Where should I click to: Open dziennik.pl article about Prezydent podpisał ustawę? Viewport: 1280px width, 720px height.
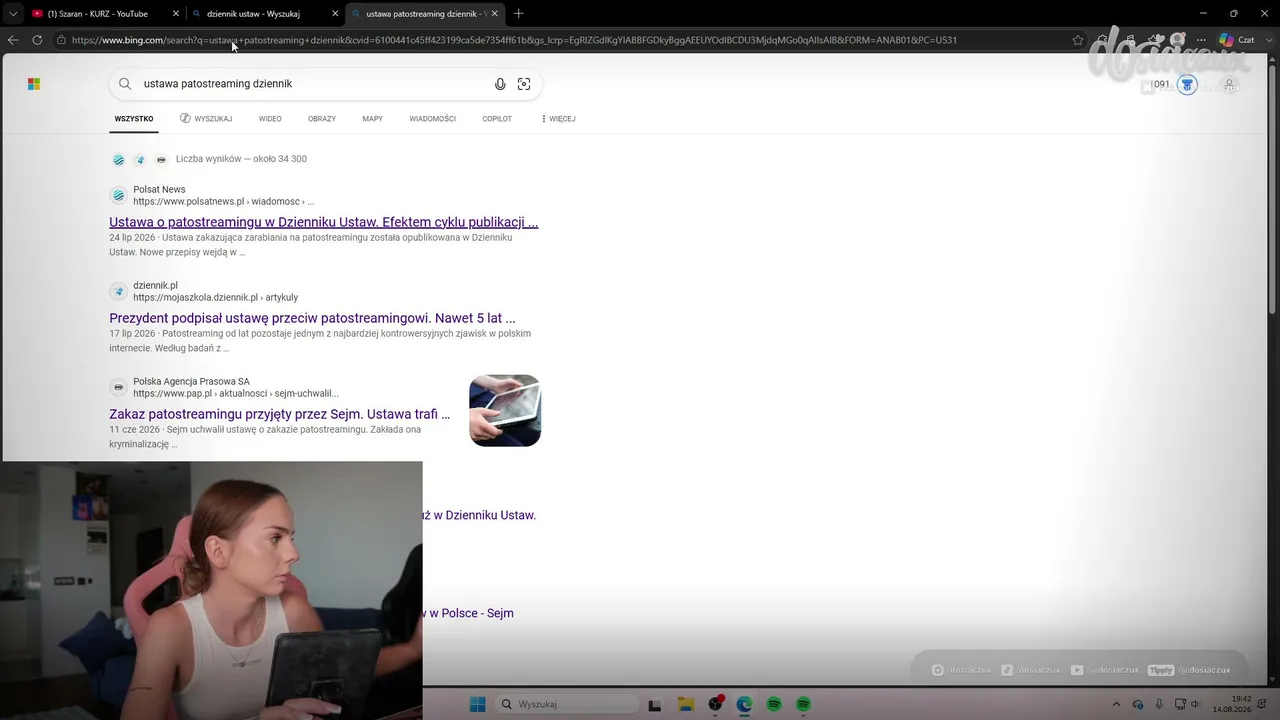click(x=312, y=318)
